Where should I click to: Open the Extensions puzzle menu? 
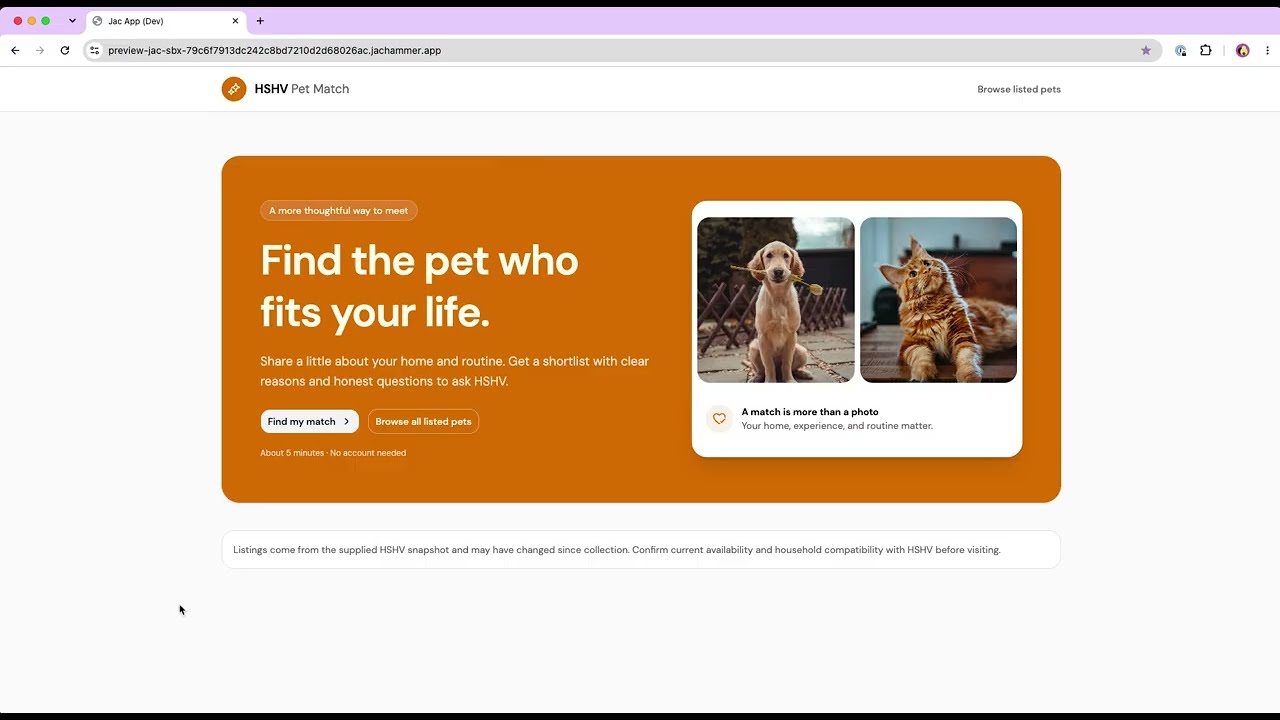click(x=1206, y=50)
